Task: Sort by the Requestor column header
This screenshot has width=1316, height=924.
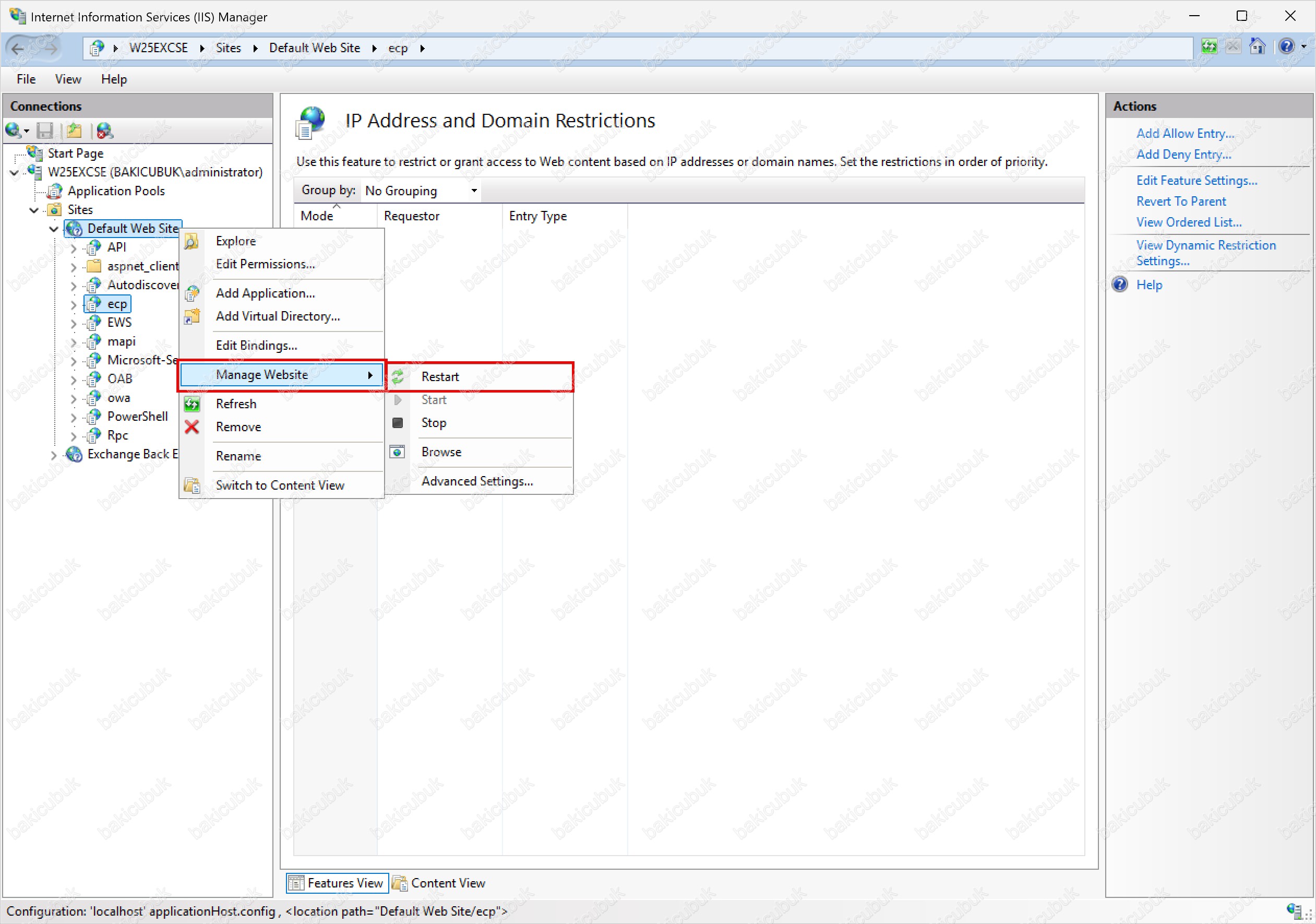Action: [x=439, y=216]
